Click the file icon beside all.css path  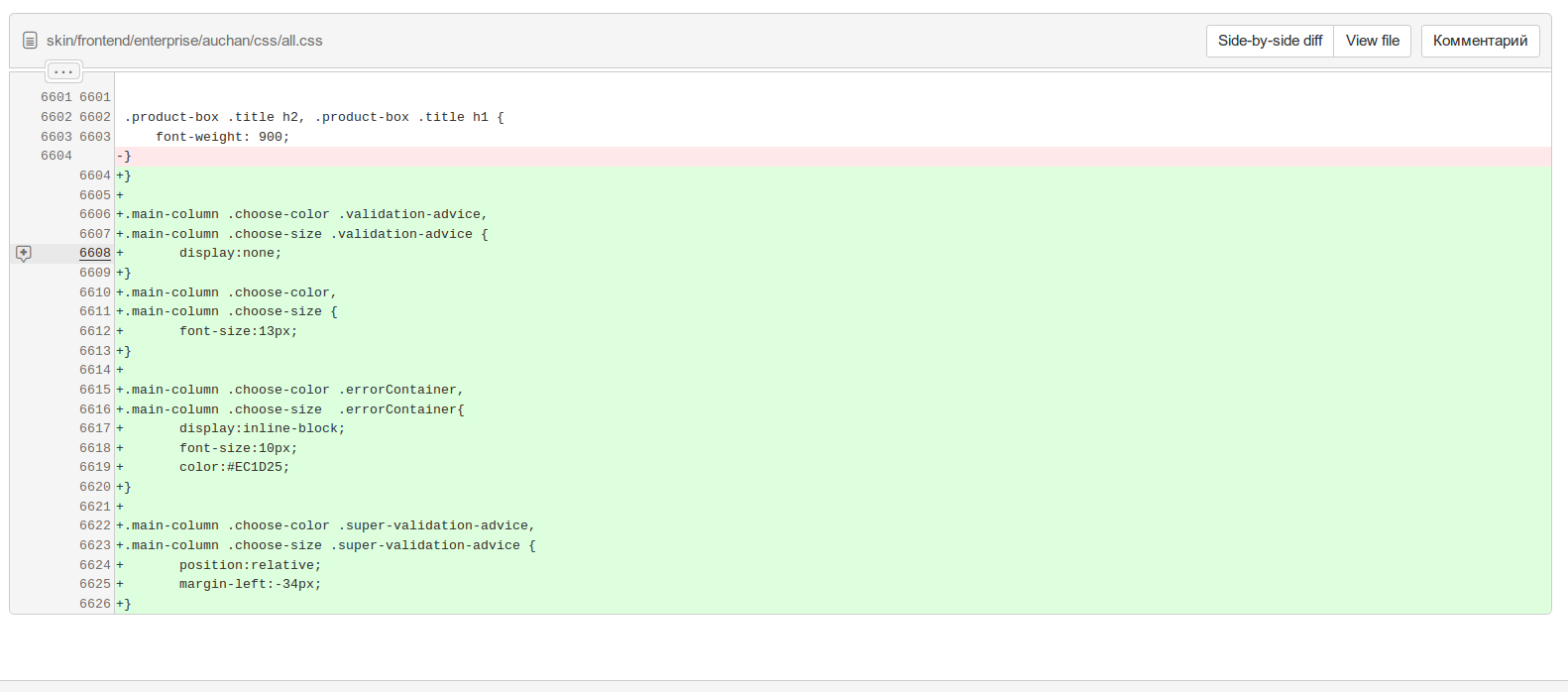pos(30,41)
